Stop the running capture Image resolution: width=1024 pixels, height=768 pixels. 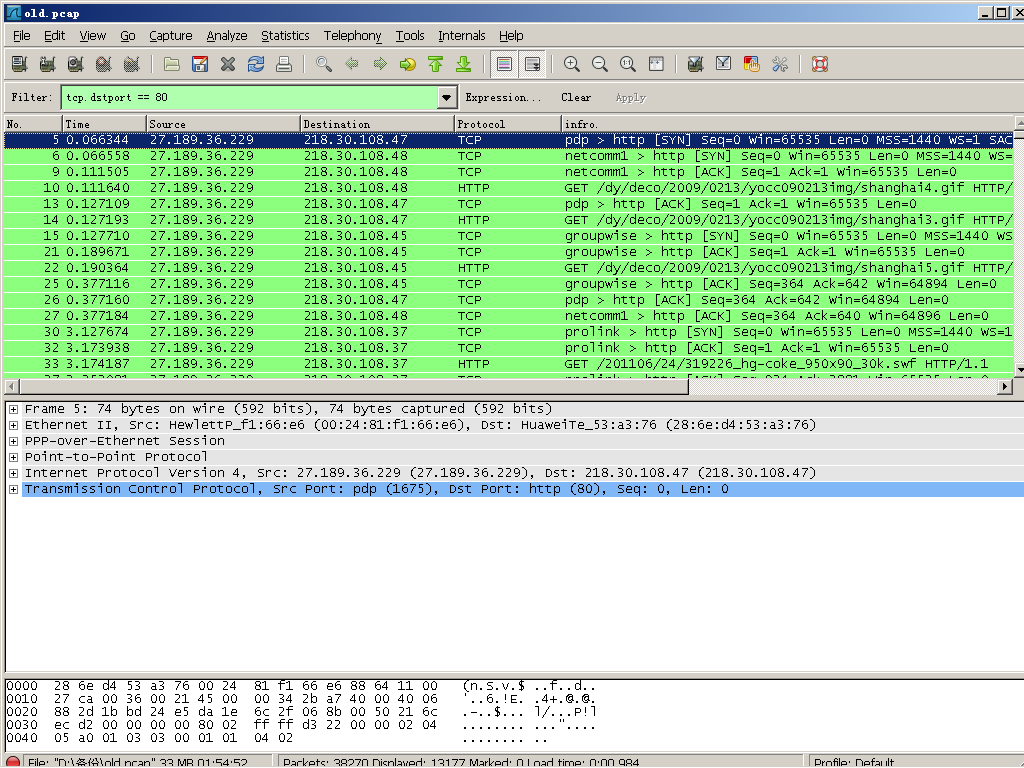103,64
